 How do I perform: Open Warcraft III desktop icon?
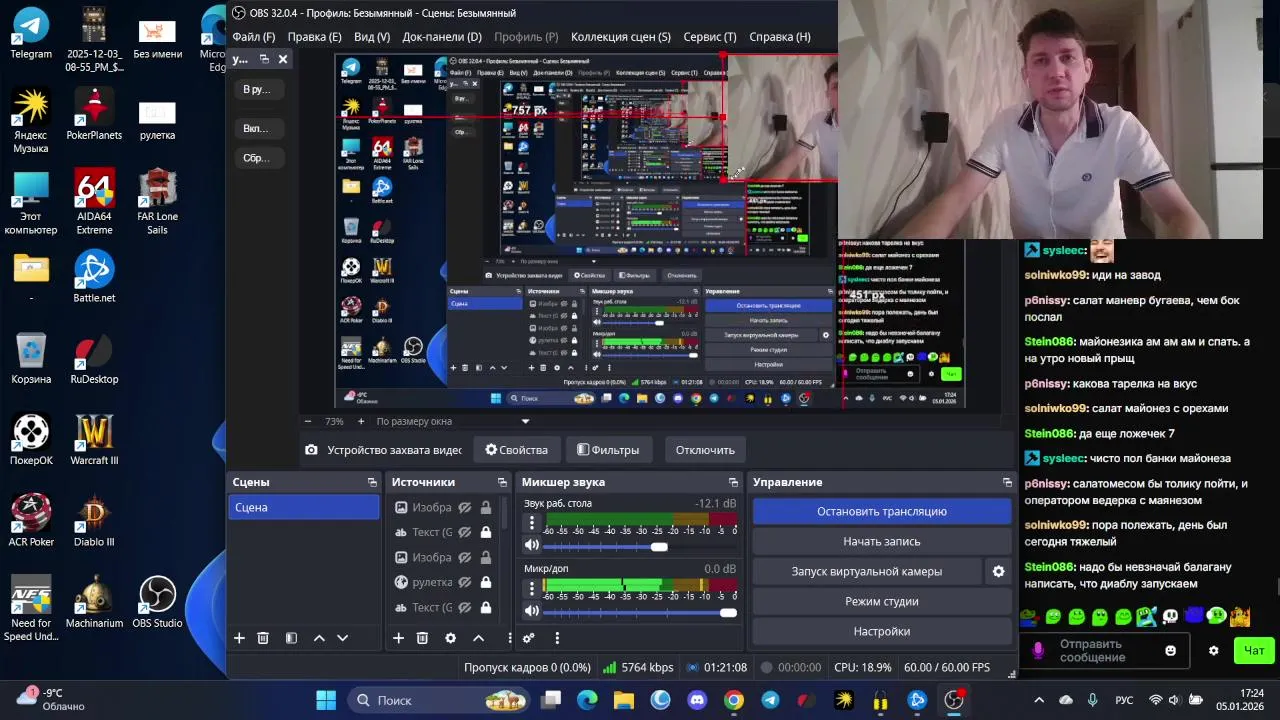94,440
